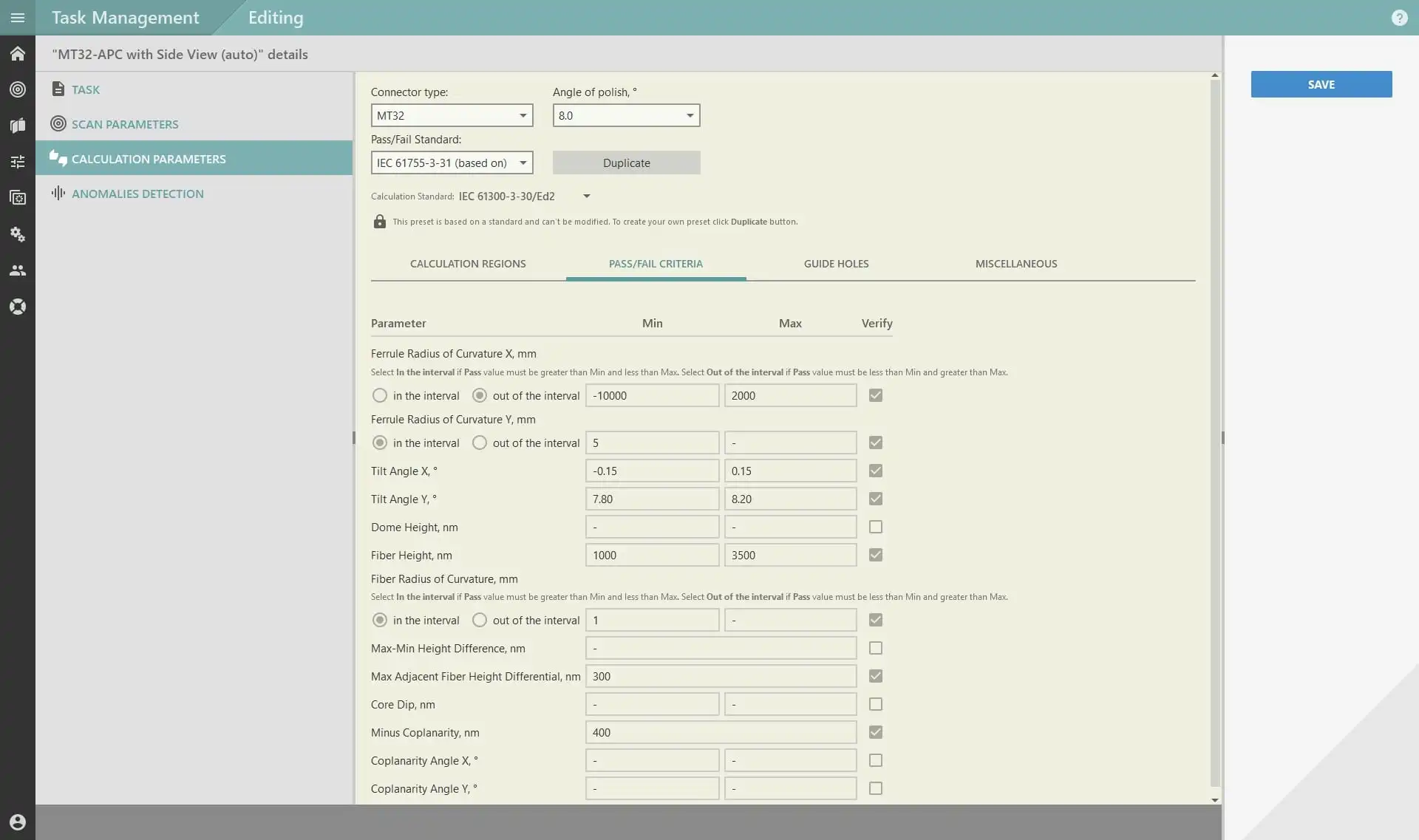Open the home screen

(x=18, y=53)
